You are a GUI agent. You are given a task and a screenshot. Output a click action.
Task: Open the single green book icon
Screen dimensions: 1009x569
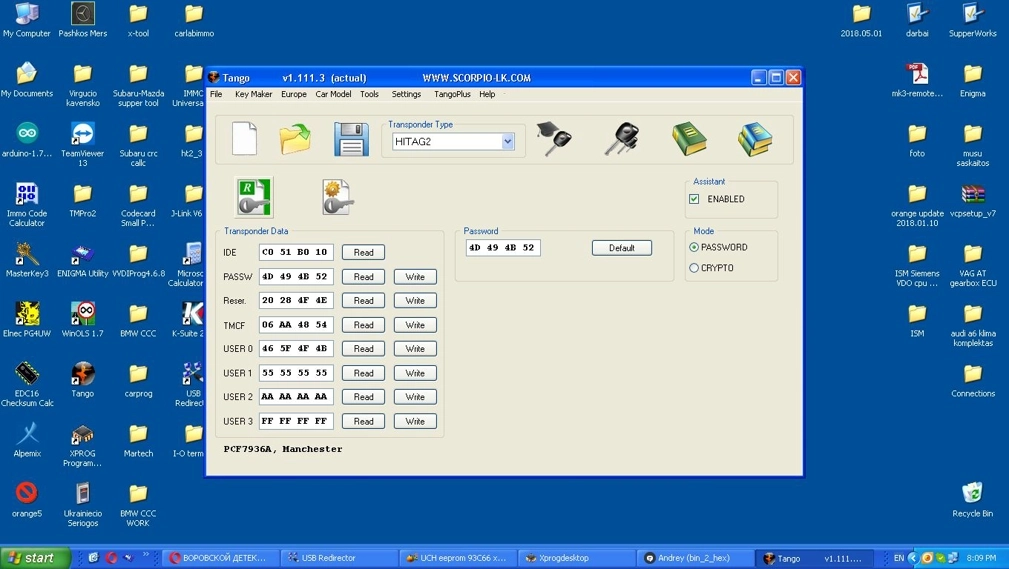(689, 139)
